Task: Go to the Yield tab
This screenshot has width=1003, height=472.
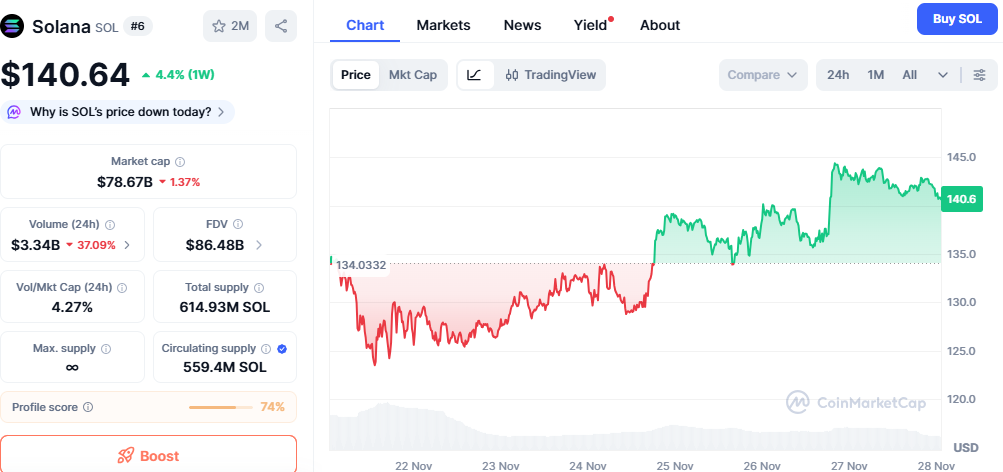Action: coord(591,25)
